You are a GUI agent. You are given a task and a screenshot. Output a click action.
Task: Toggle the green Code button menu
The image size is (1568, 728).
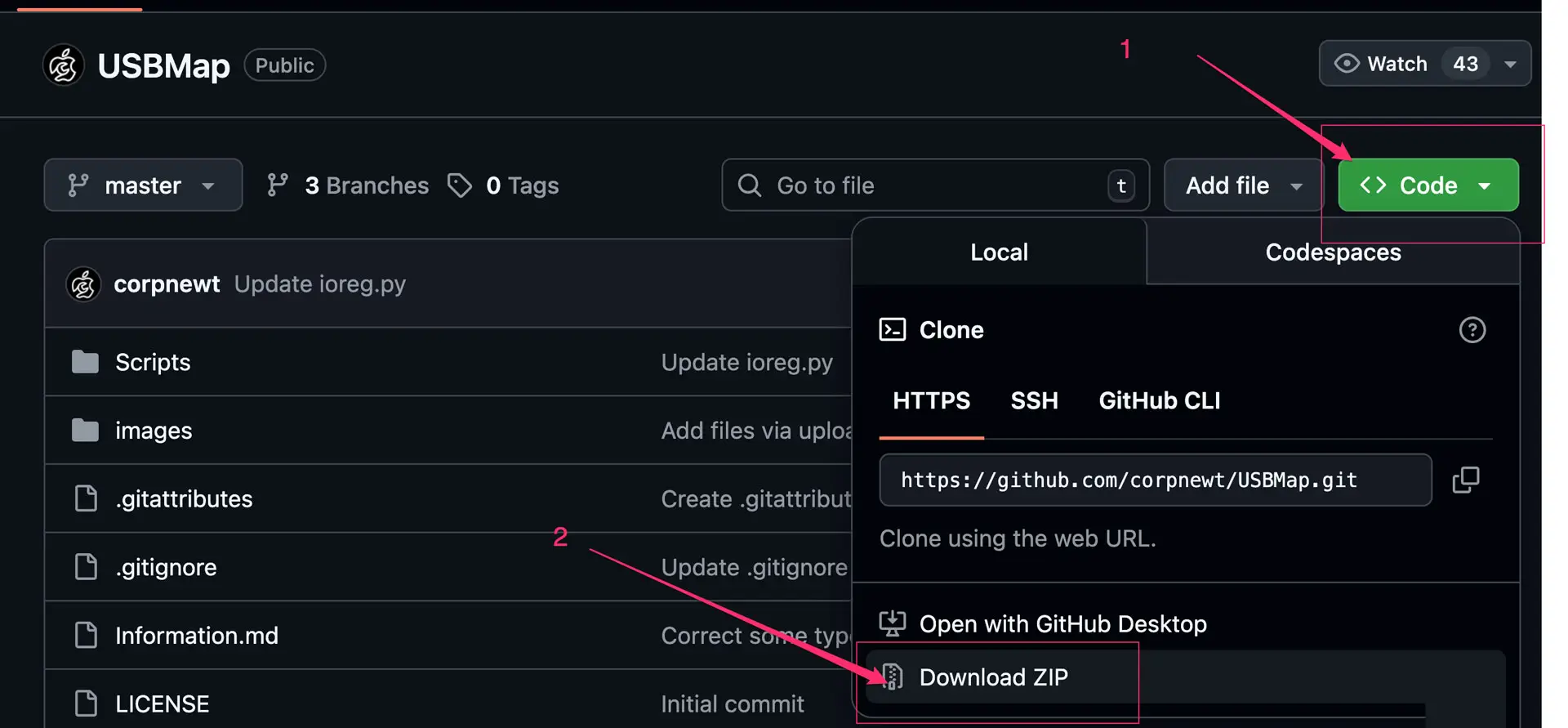pyautogui.click(x=1427, y=185)
